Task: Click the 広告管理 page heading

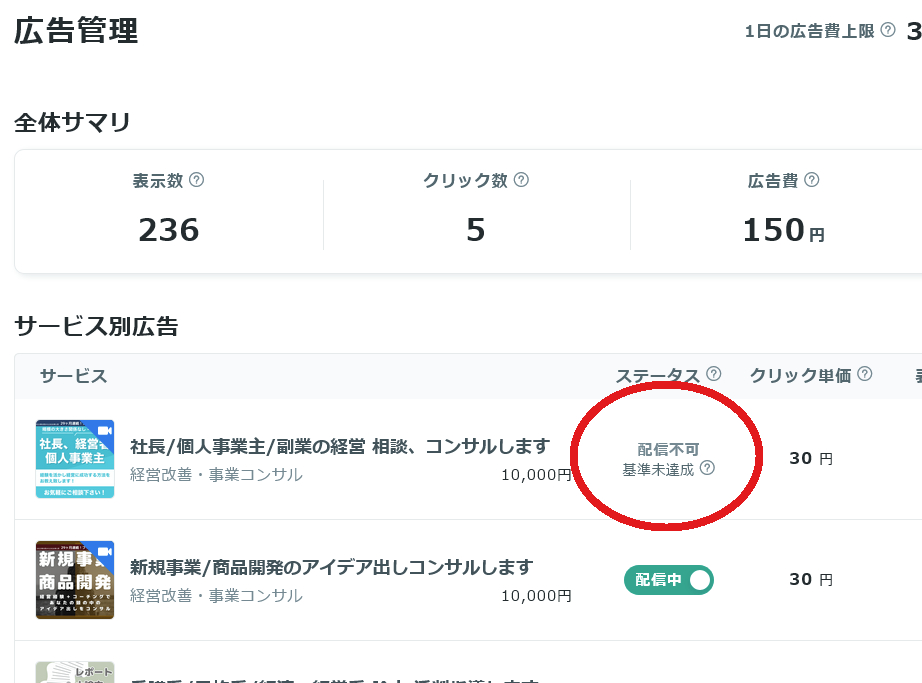Action: click(x=73, y=32)
